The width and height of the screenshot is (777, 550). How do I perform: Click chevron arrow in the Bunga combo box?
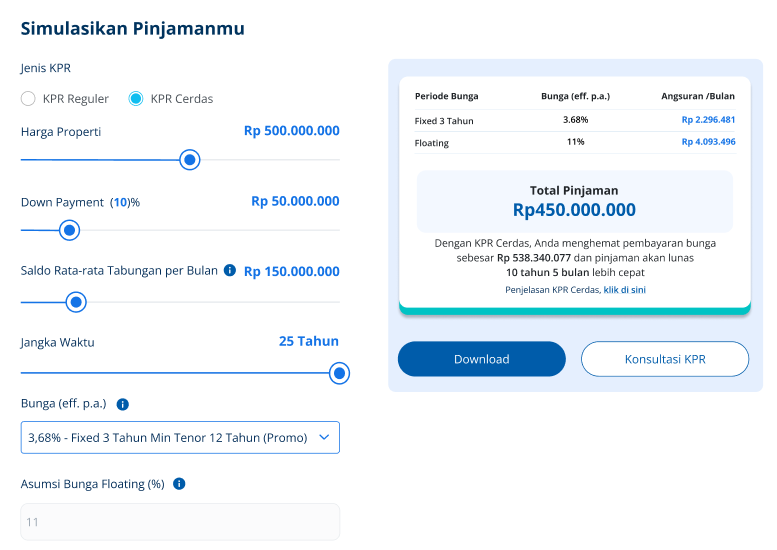(323, 438)
